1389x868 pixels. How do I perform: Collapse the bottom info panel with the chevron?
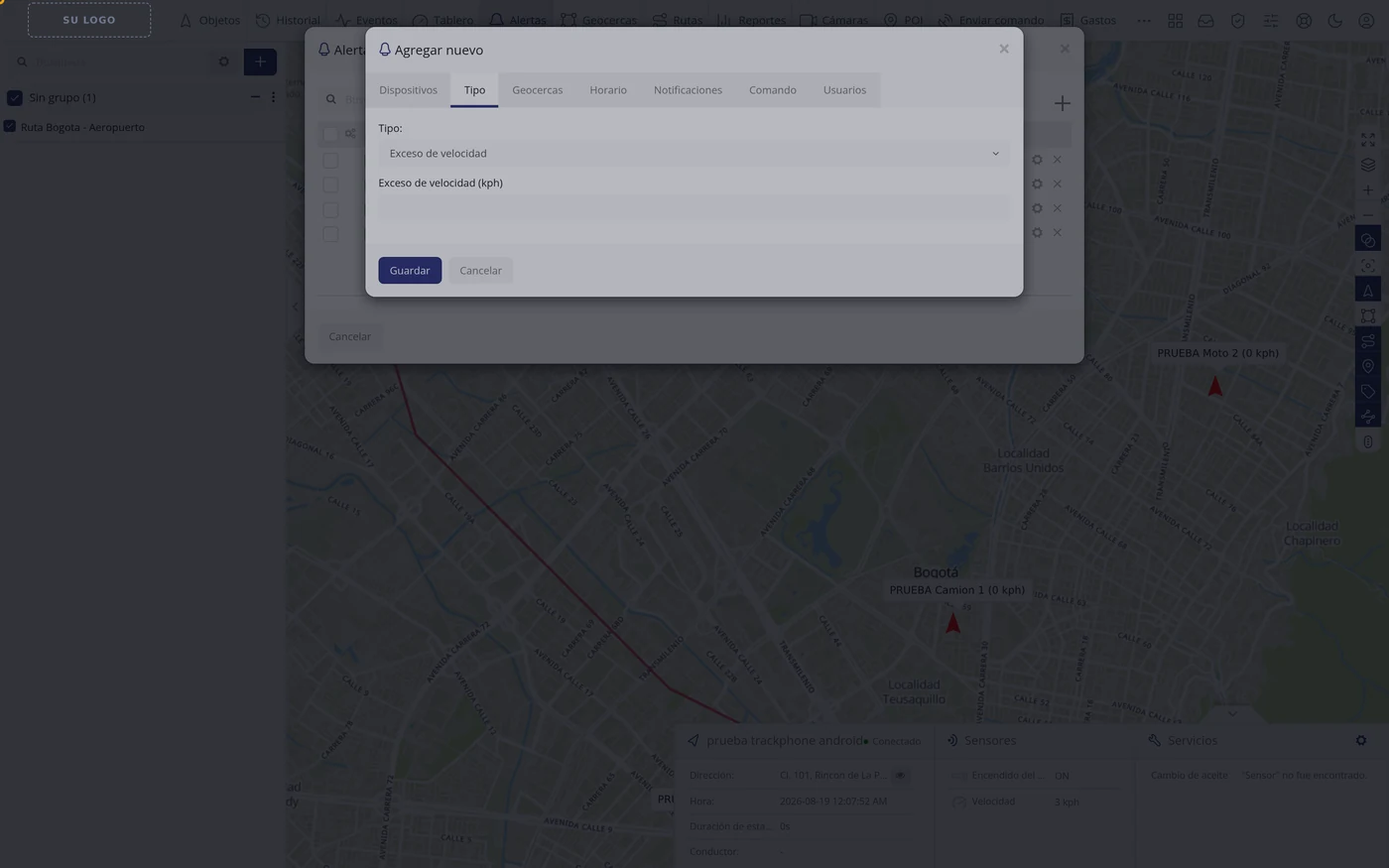1232,713
